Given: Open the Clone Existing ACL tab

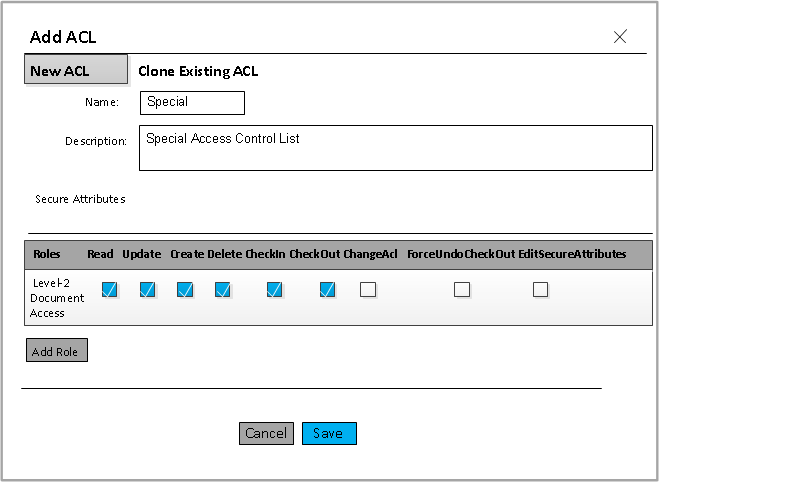Looking at the screenshot, I should pos(198,71).
